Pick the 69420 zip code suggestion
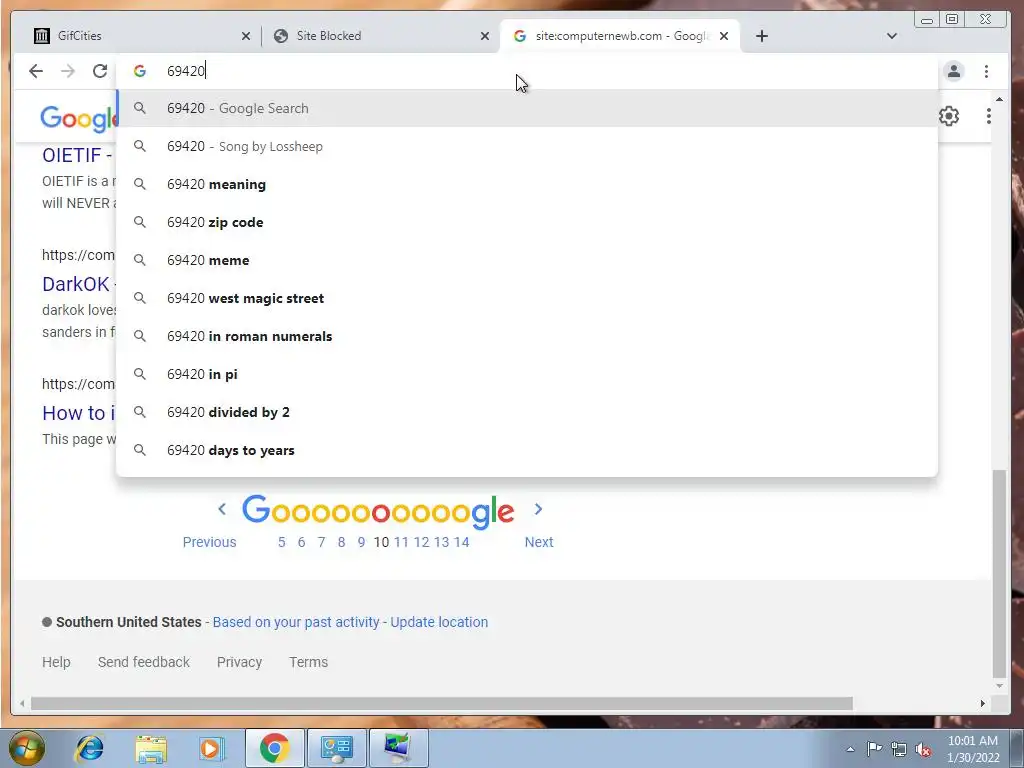The image size is (1024, 768). [526, 222]
